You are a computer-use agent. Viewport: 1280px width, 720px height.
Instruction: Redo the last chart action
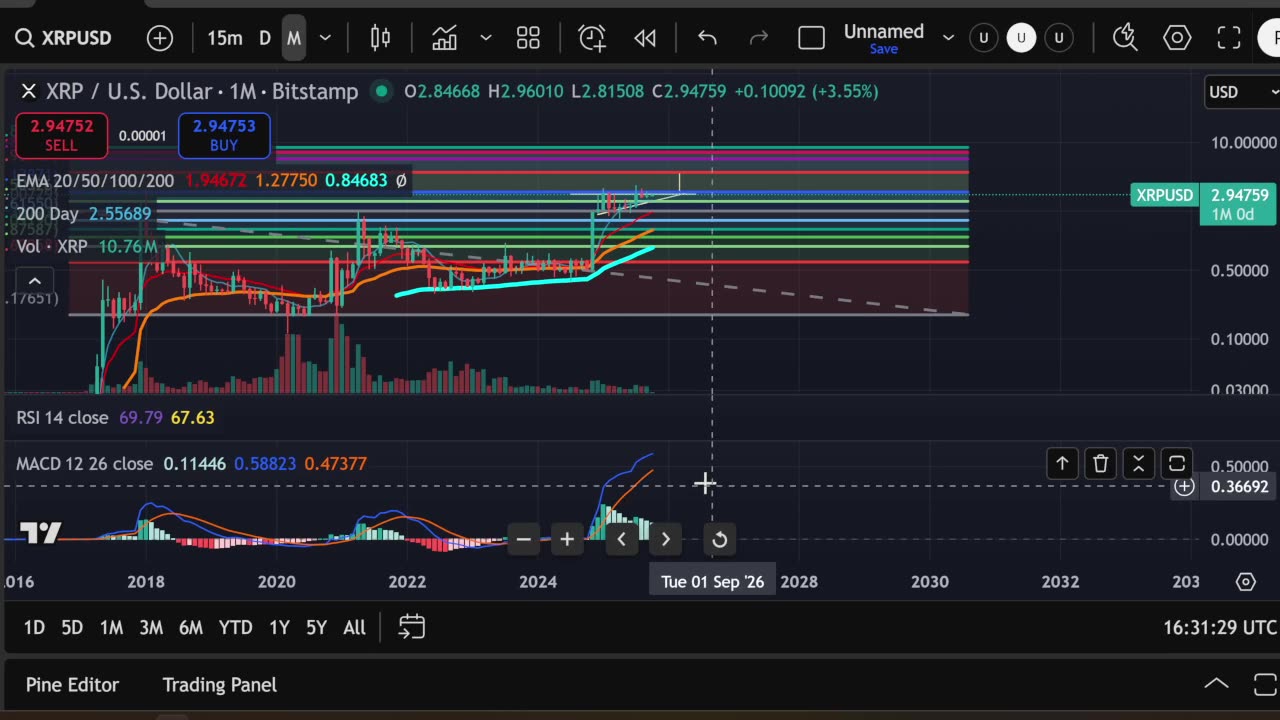pyautogui.click(x=759, y=38)
